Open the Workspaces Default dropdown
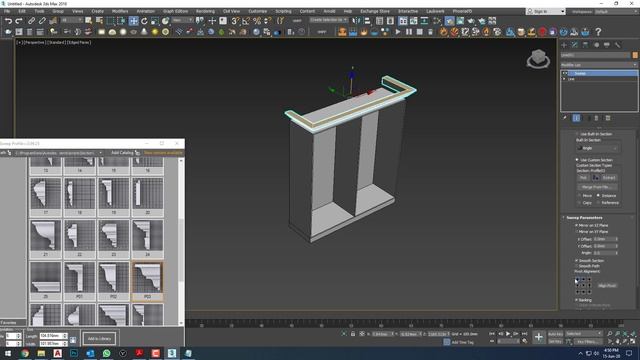This screenshot has width=640, height=360. click(616, 11)
